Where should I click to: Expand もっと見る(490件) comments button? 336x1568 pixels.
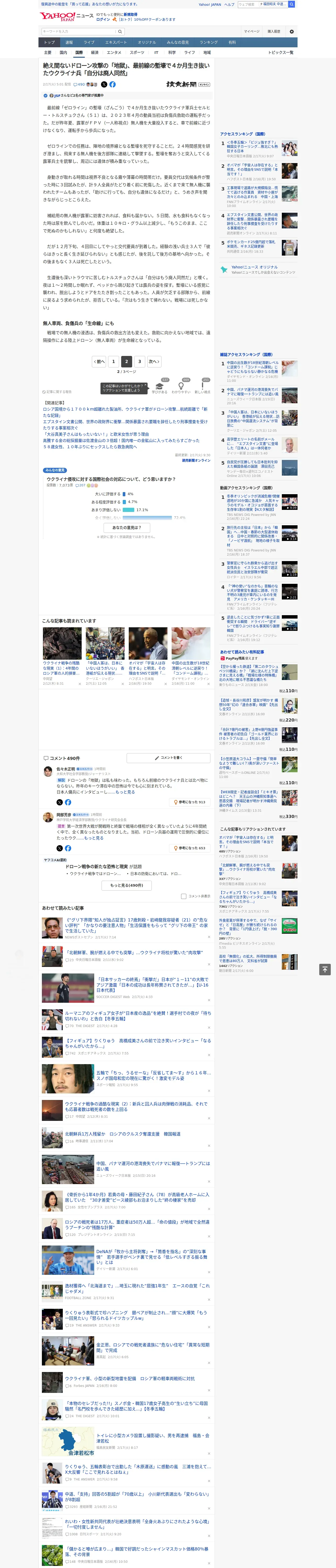point(127,885)
